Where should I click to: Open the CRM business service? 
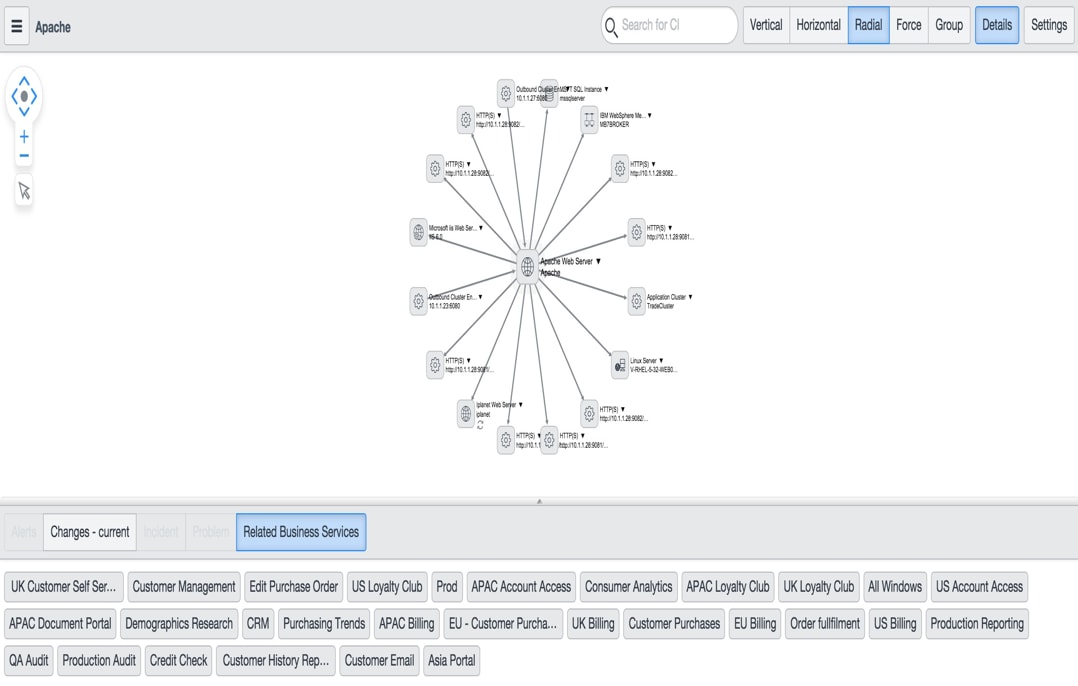[258, 624]
